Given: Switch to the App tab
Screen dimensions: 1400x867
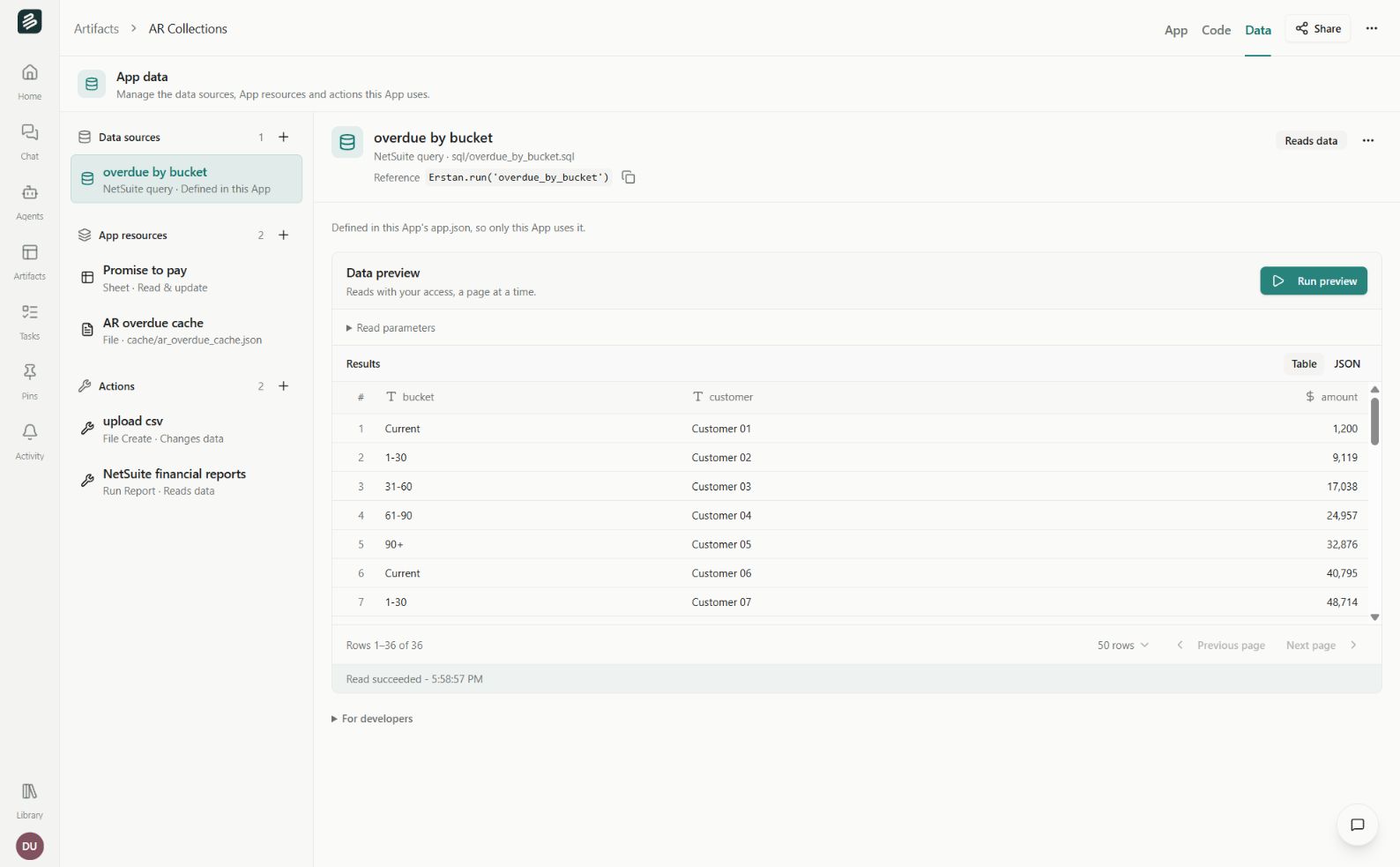Looking at the screenshot, I should (1176, 30).
